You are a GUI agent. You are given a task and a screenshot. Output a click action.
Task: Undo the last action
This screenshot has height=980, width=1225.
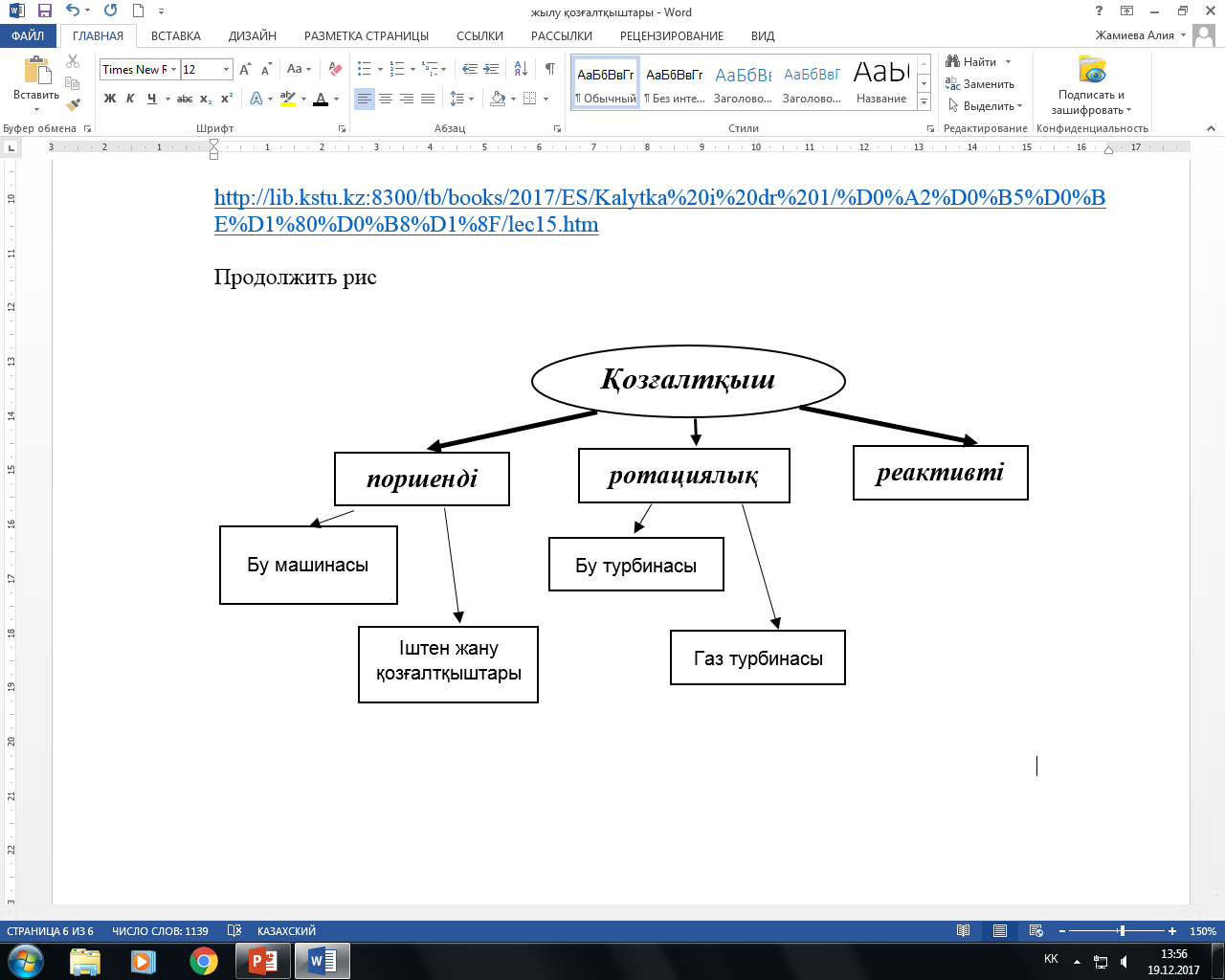(x=73, y=11)
